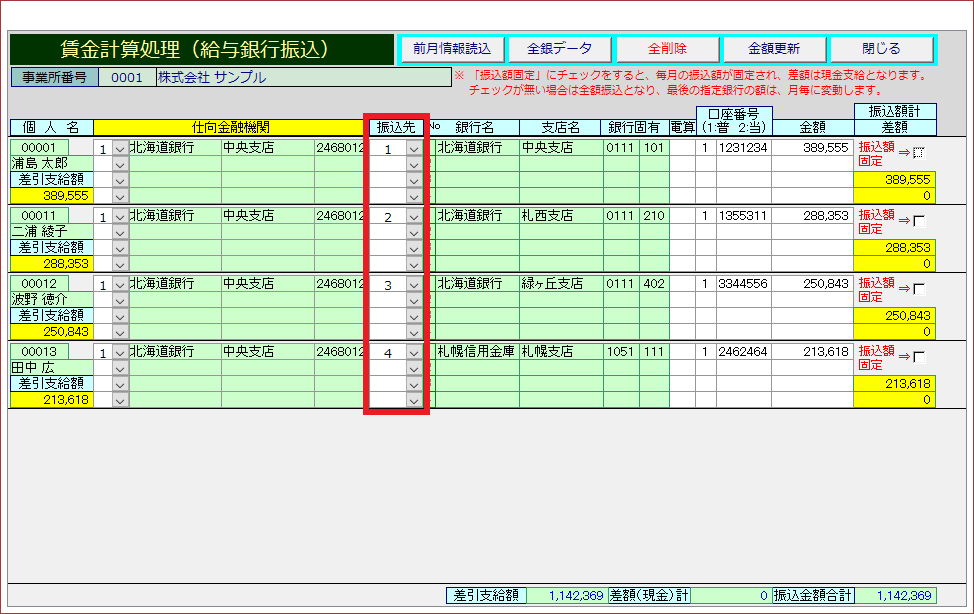The height and width of the screenshot is (614, 974).
Task: Check 振込額固定 box for 波野 徳介
Action: [919, 289]
